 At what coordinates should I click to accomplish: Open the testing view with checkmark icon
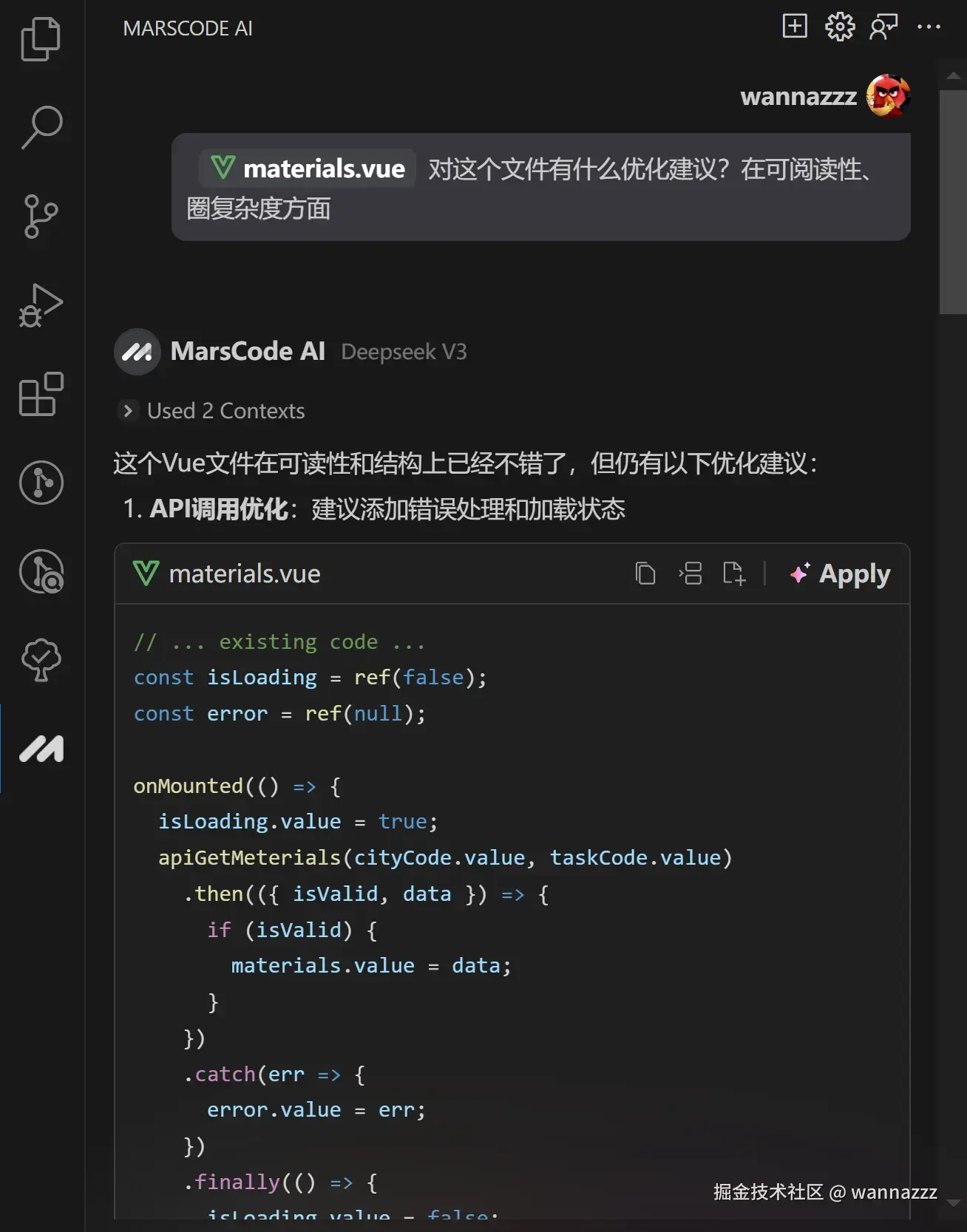click(x=41, y=659)
